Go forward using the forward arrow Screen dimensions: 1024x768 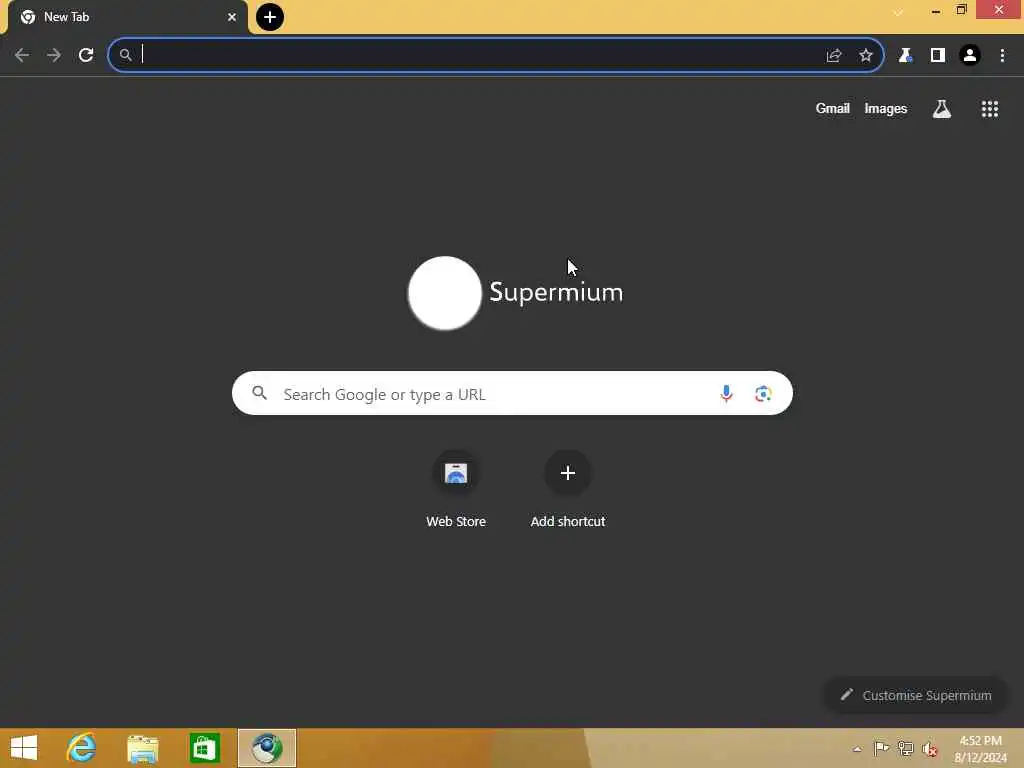[54, 56]
